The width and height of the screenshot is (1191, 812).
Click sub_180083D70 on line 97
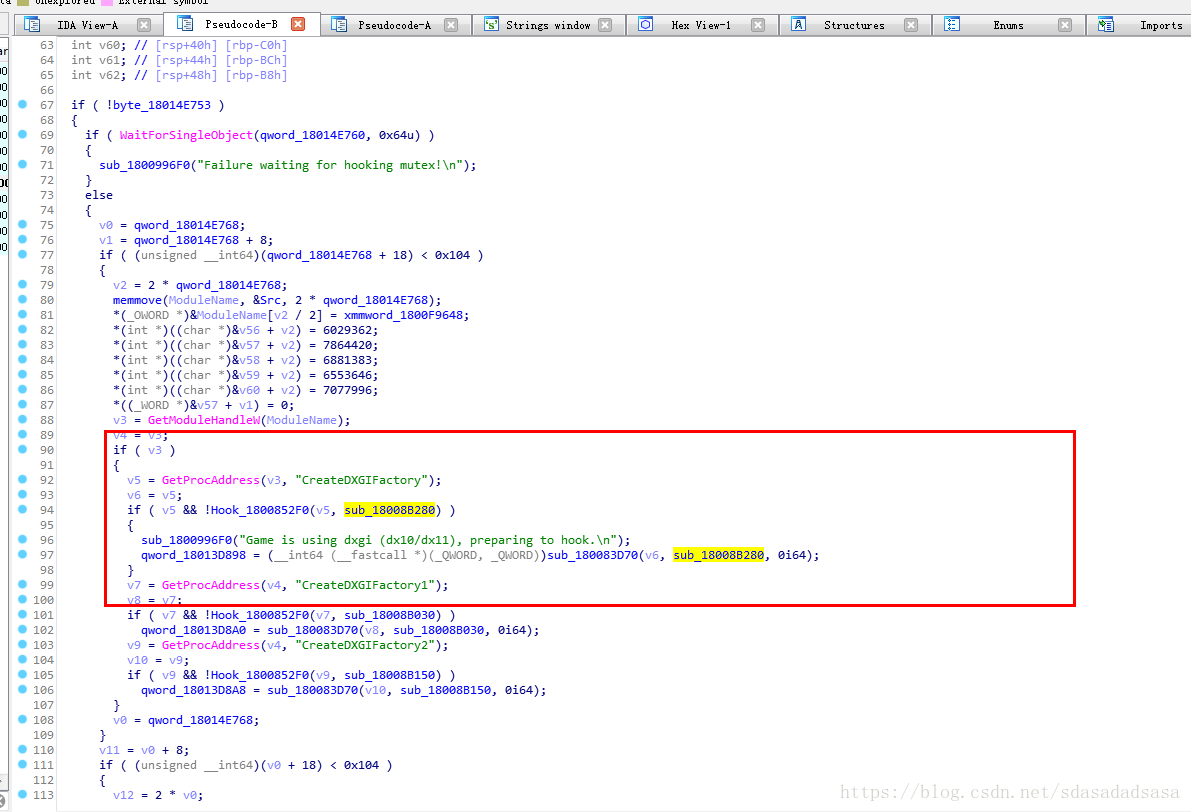(592, 555)
